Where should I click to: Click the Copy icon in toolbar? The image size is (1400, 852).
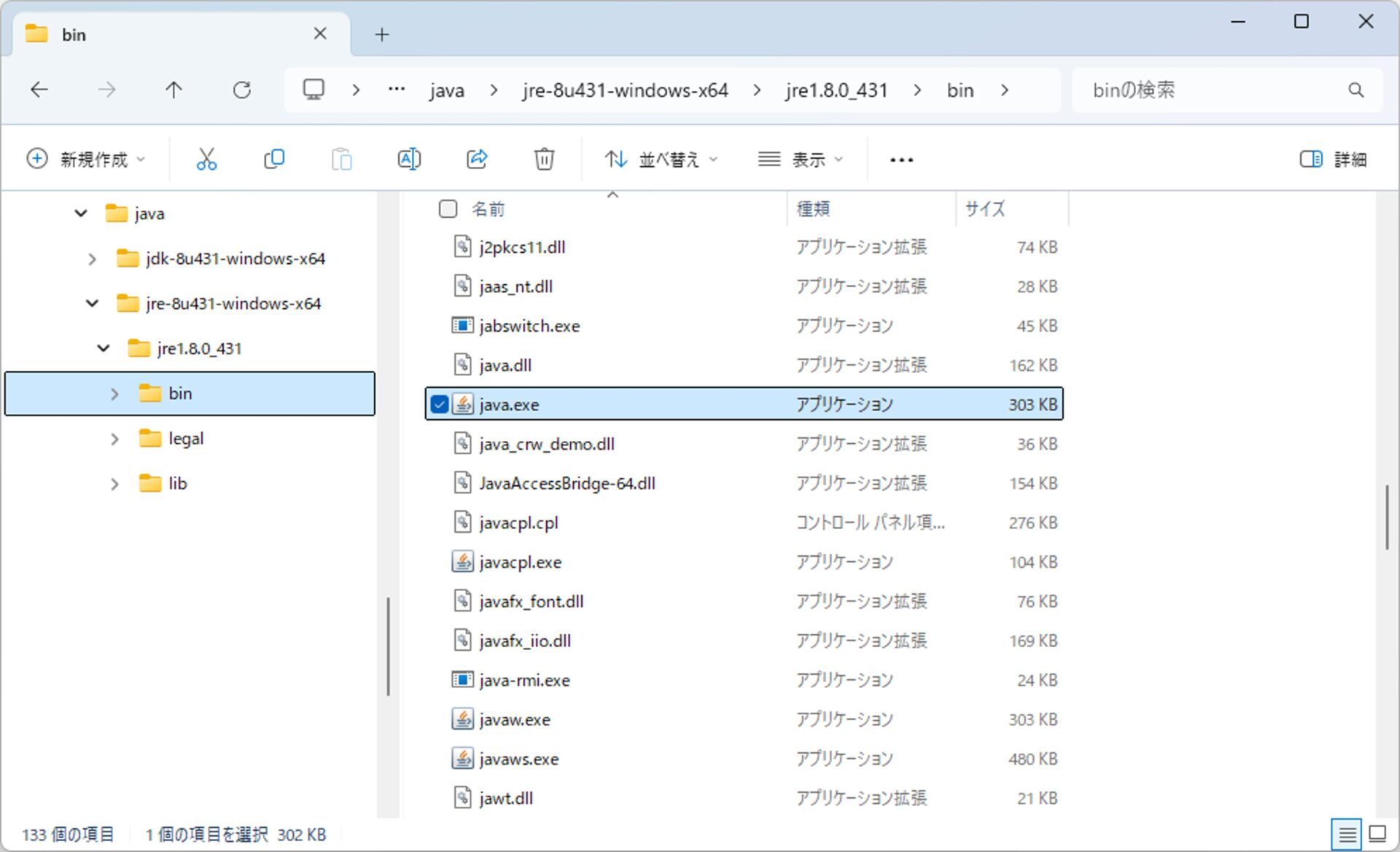click(x=274, y=159)
